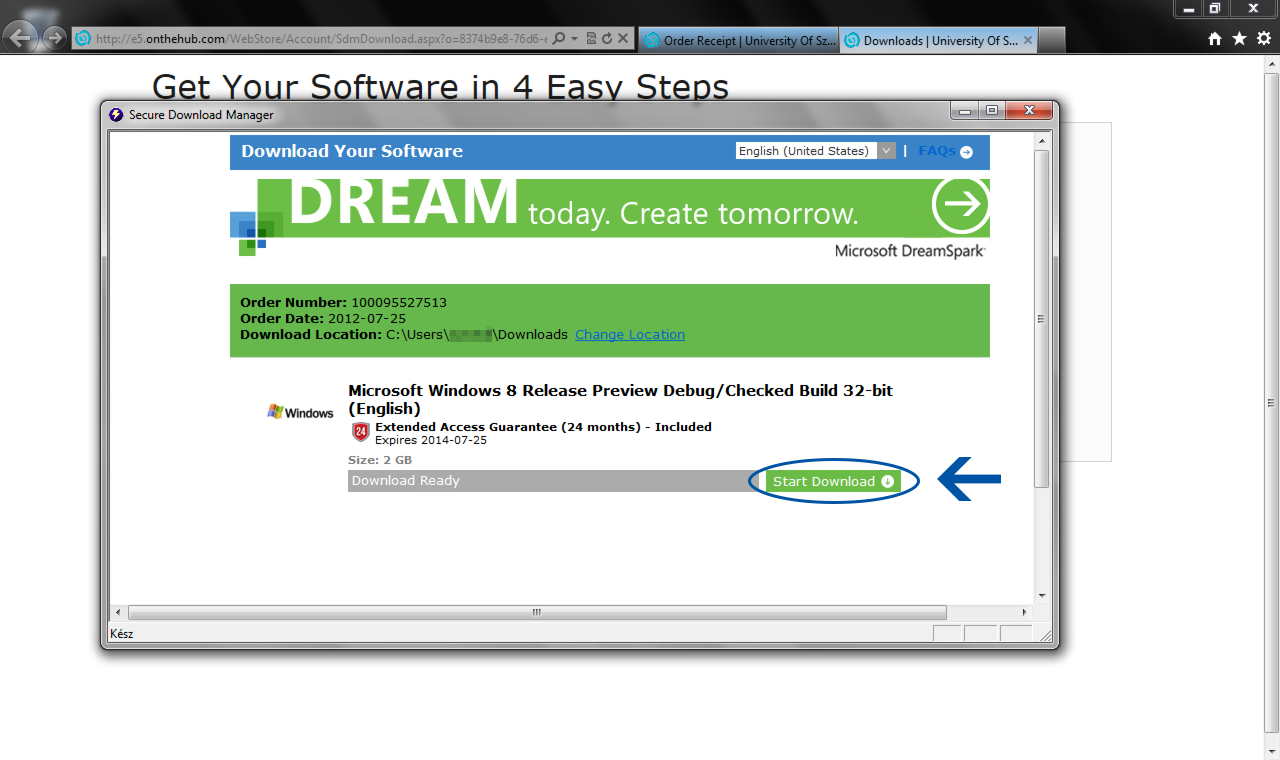Click the Download Manager horizontal scrollbar thumb
This screenshot has width=1280, height=760.
pyautogui.click(x=536, y=612)
